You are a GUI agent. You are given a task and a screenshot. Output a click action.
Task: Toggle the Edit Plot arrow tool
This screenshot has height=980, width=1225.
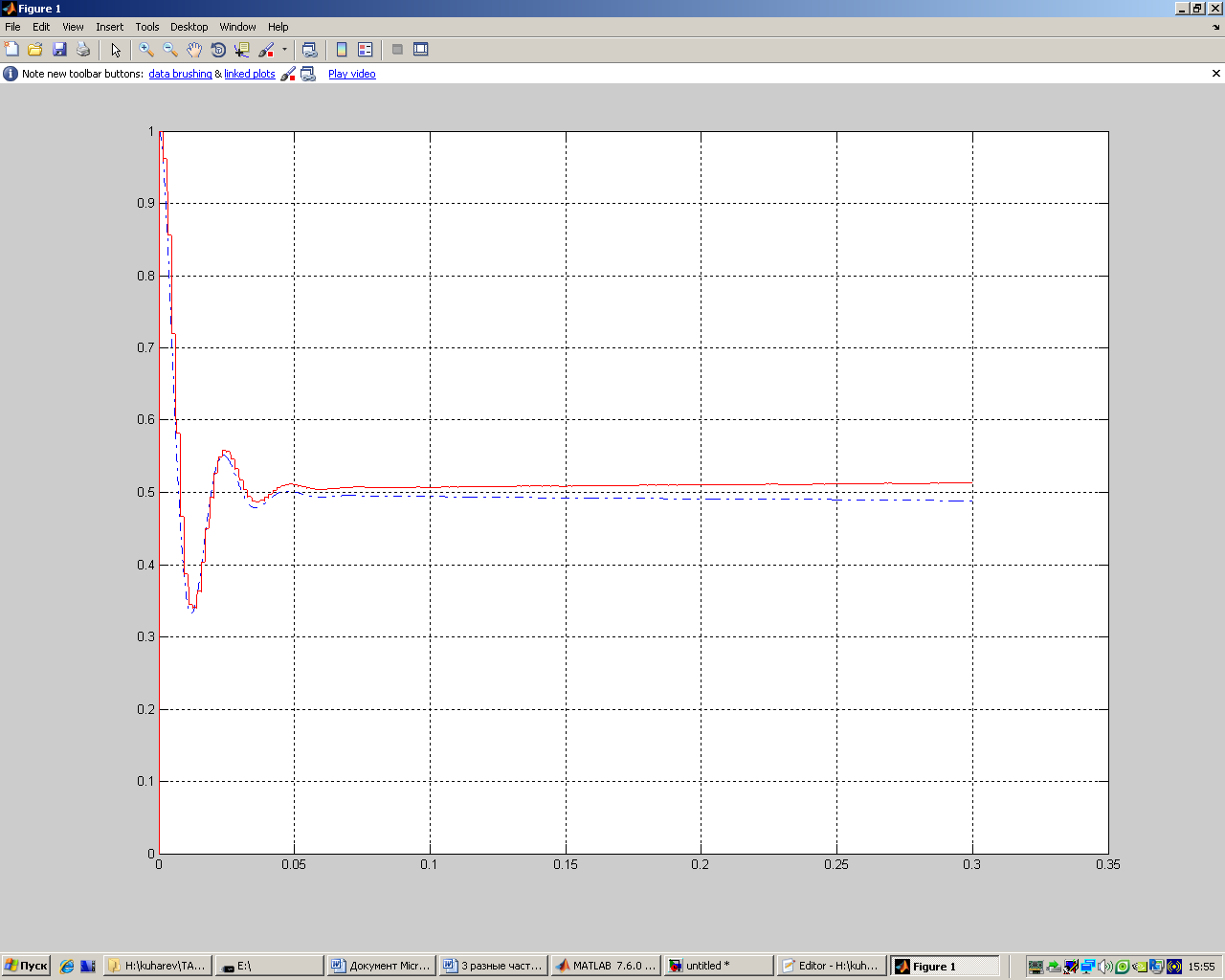(x=116, y=49)
